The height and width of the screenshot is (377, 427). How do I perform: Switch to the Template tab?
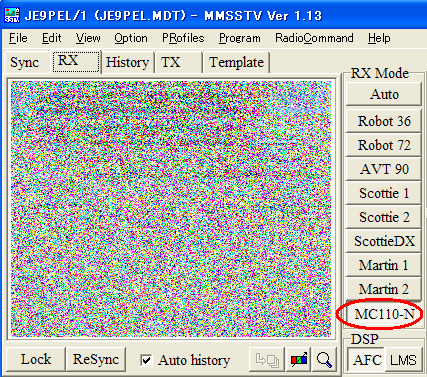tap(236, 62)
